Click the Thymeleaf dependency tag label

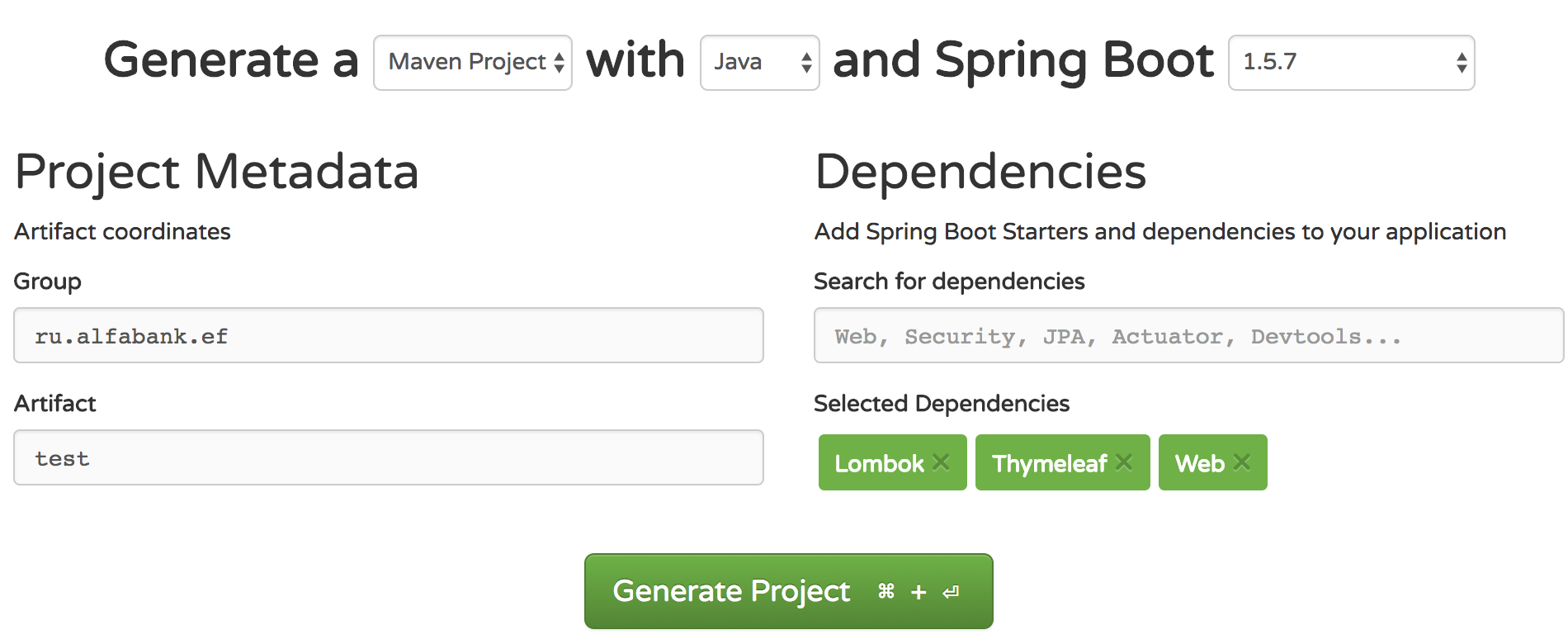[1050, 463]
